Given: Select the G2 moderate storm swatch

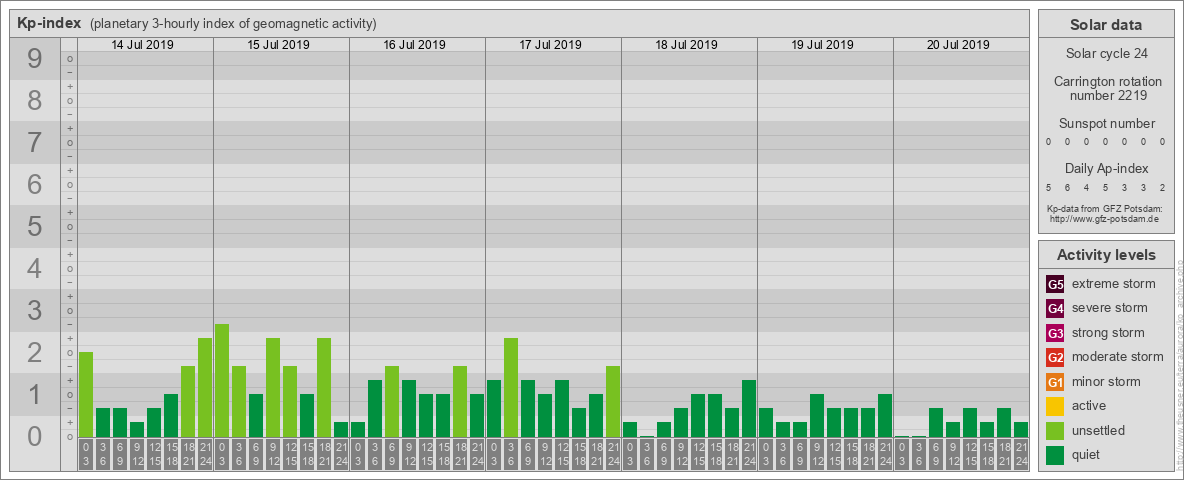Looking at the screenshot, I should click(x=1056, y=357).
